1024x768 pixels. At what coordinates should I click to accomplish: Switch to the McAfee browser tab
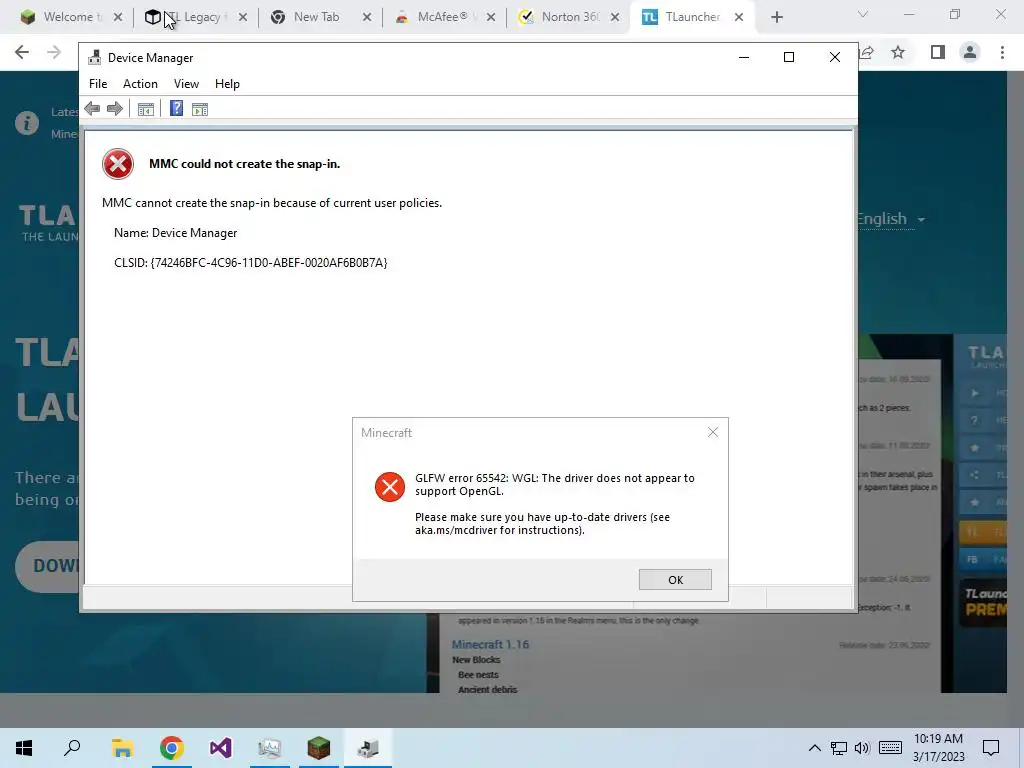441,17
